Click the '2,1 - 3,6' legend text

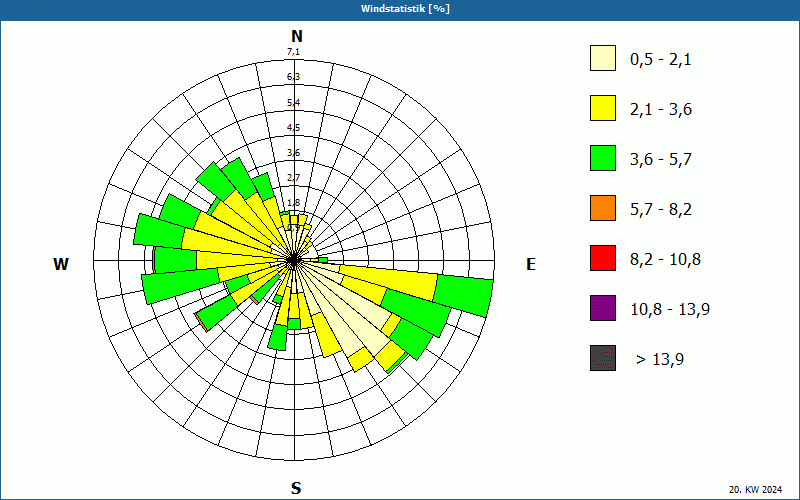[x=661, y=110]
